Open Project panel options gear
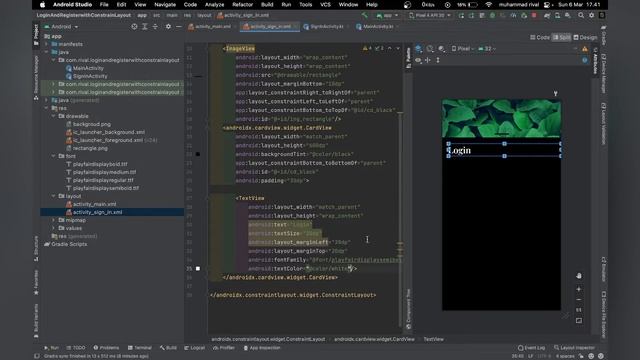 pyautogui.click(x=168, y=27)
